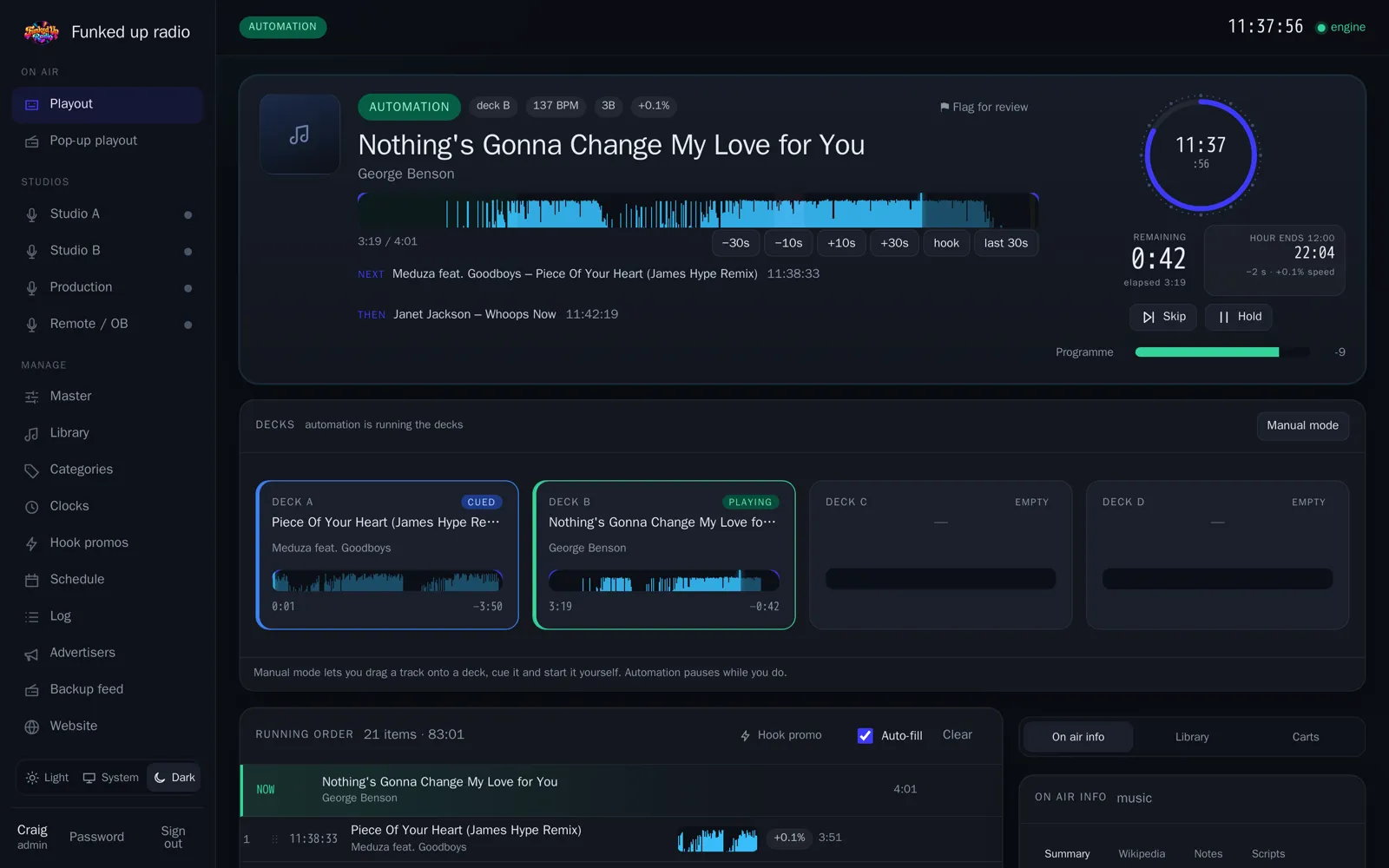Image resolution: width=1389 pixels, height=868 pixels.
Task: Click the Funked up radio logo
Action: (41, 32)
